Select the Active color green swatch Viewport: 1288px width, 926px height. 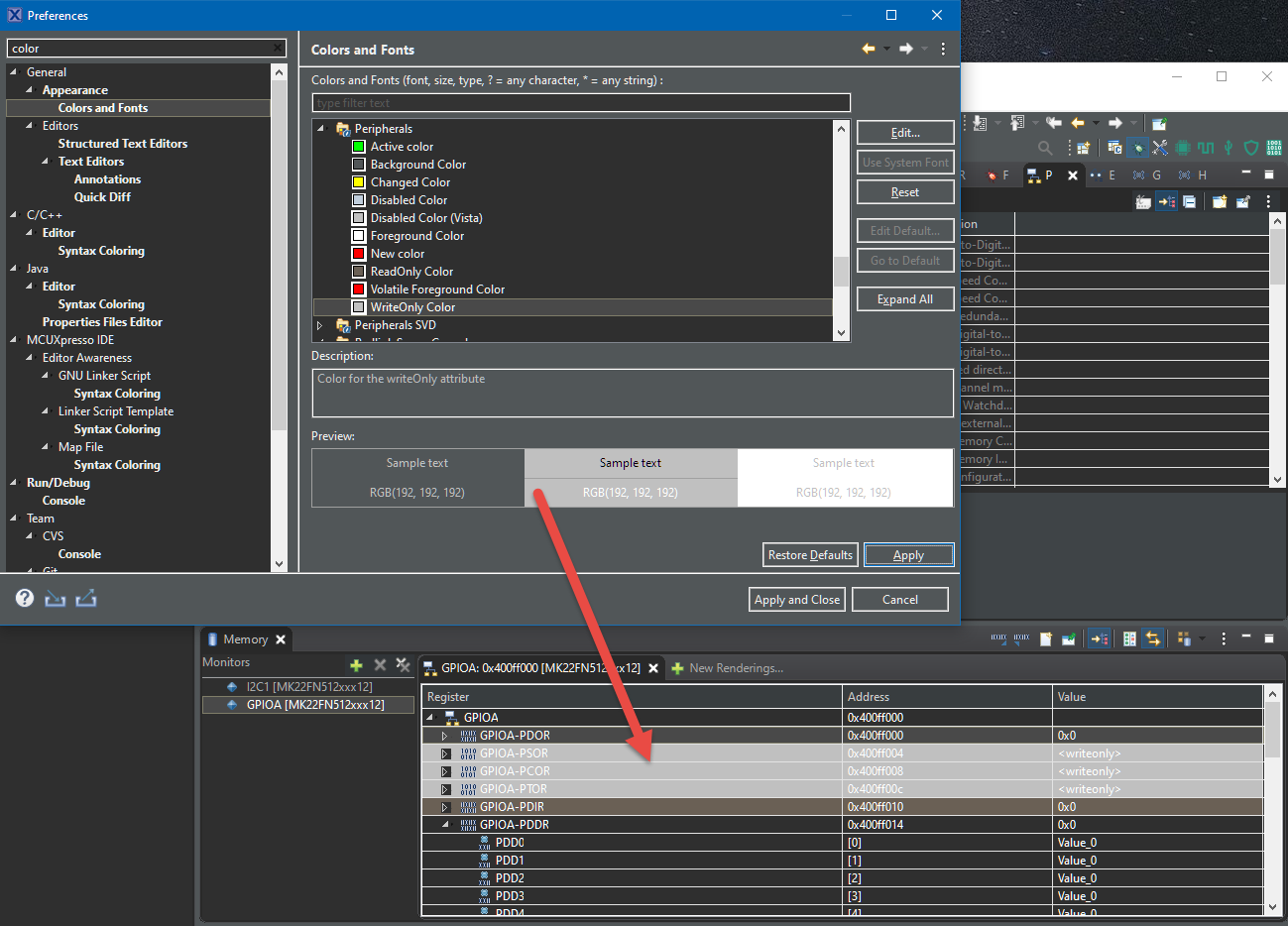coord(359,147)
